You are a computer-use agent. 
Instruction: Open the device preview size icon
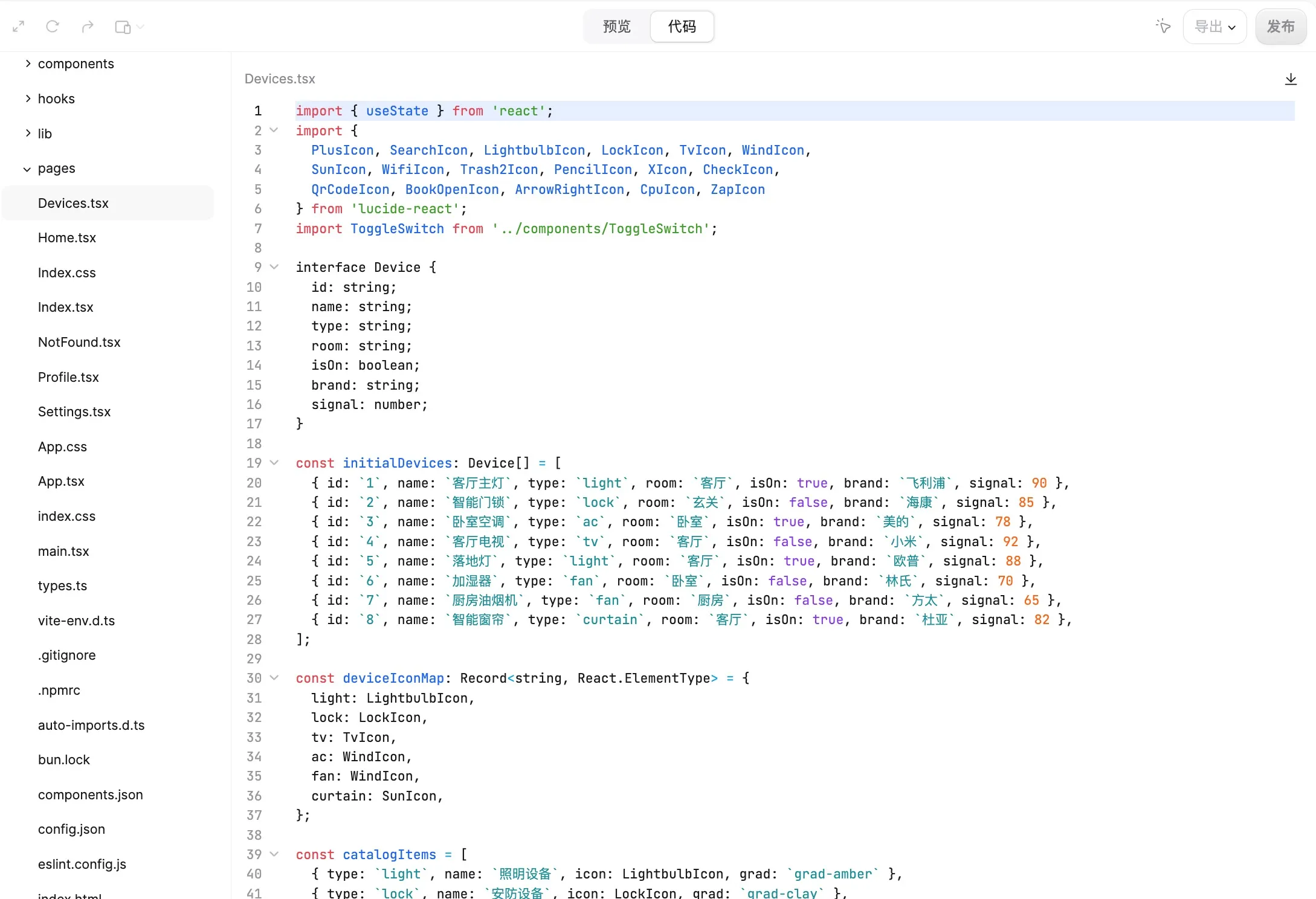tap(123, 27)
